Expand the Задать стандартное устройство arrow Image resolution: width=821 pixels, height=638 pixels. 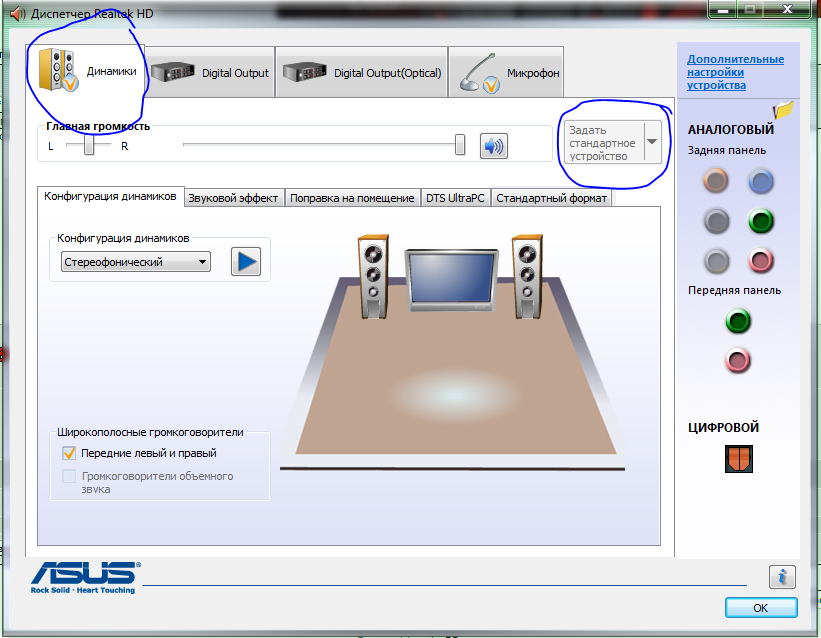[x=652, y=142]
